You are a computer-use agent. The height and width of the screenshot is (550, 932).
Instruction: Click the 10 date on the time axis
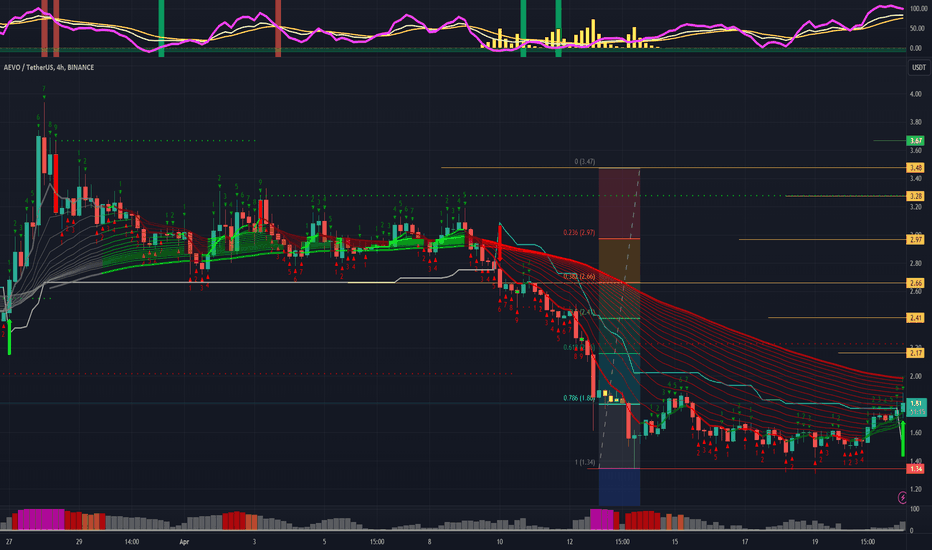(499, 542)
